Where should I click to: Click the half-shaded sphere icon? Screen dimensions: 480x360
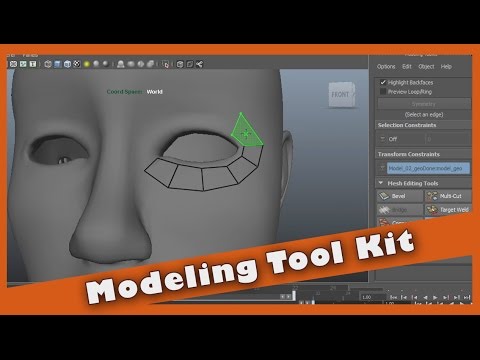click(141, 64)
